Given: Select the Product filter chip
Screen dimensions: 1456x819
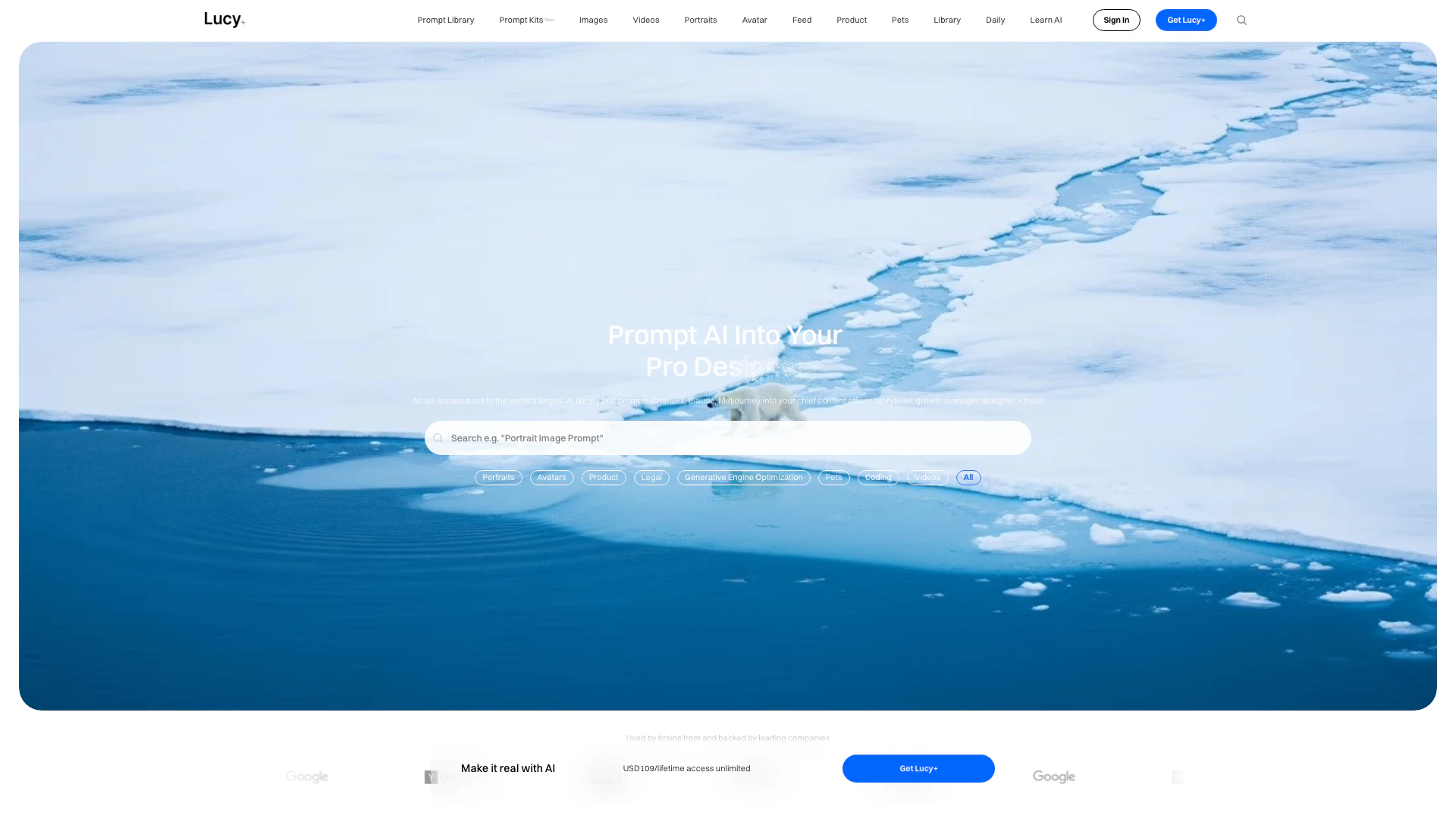Looking at the screenshot, I should [x=604, y=478].
